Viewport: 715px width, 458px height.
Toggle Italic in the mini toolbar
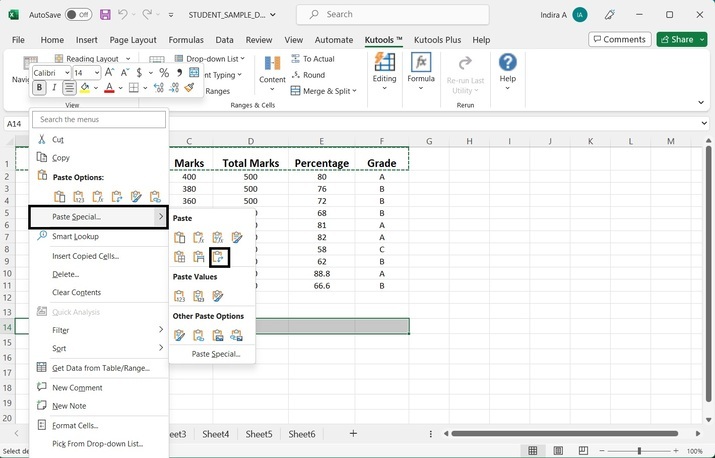point(54,88)
